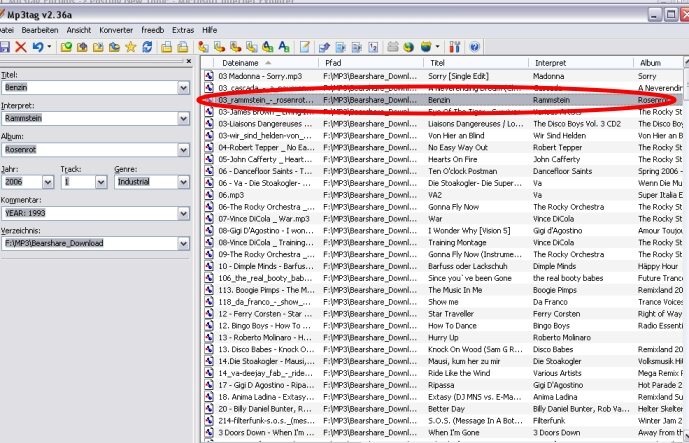Click the file icon of 214-filterfunk row
The image size is (689, 443).
[x=209, y=420]
